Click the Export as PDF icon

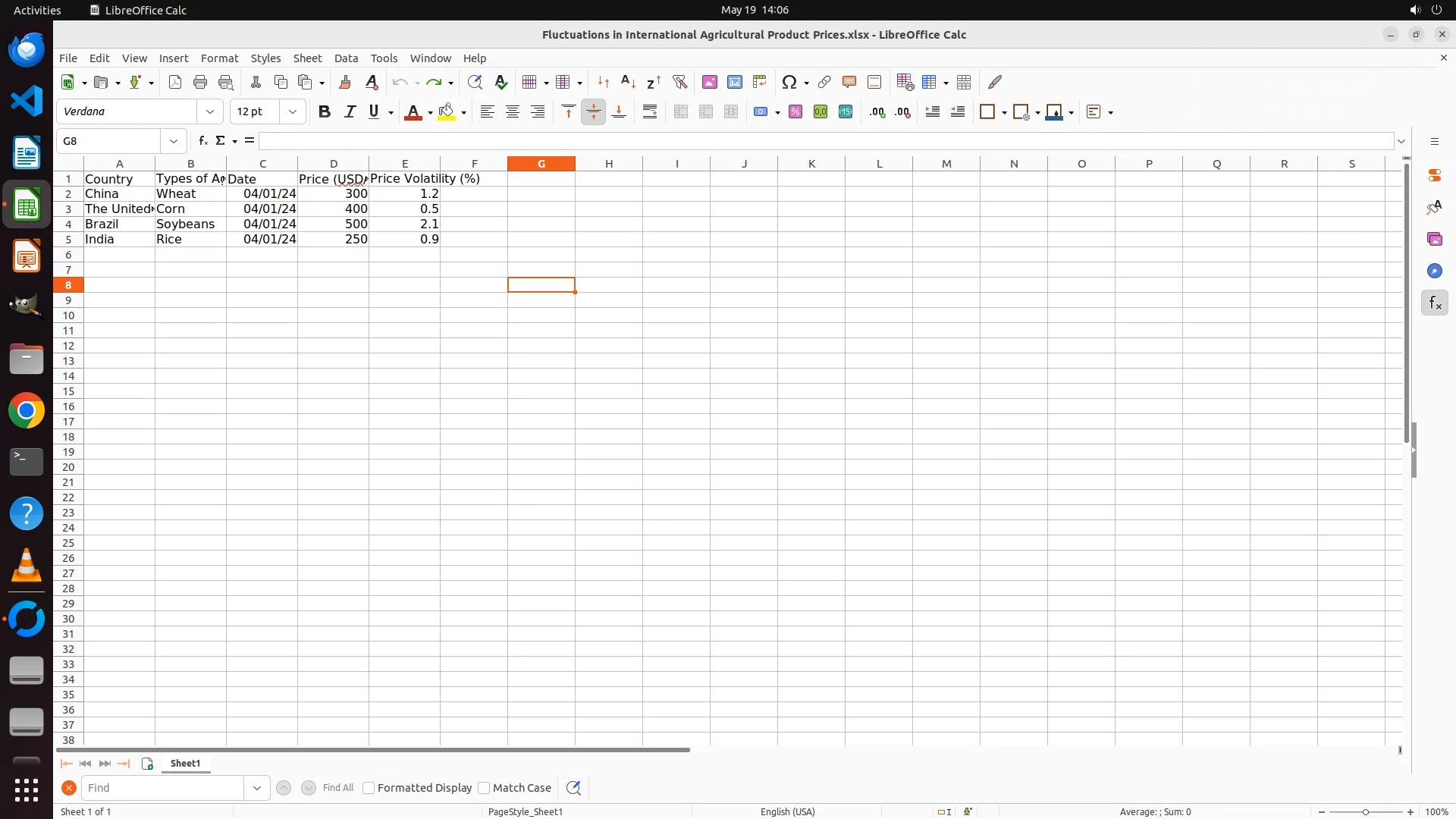(x=175, y=82)
